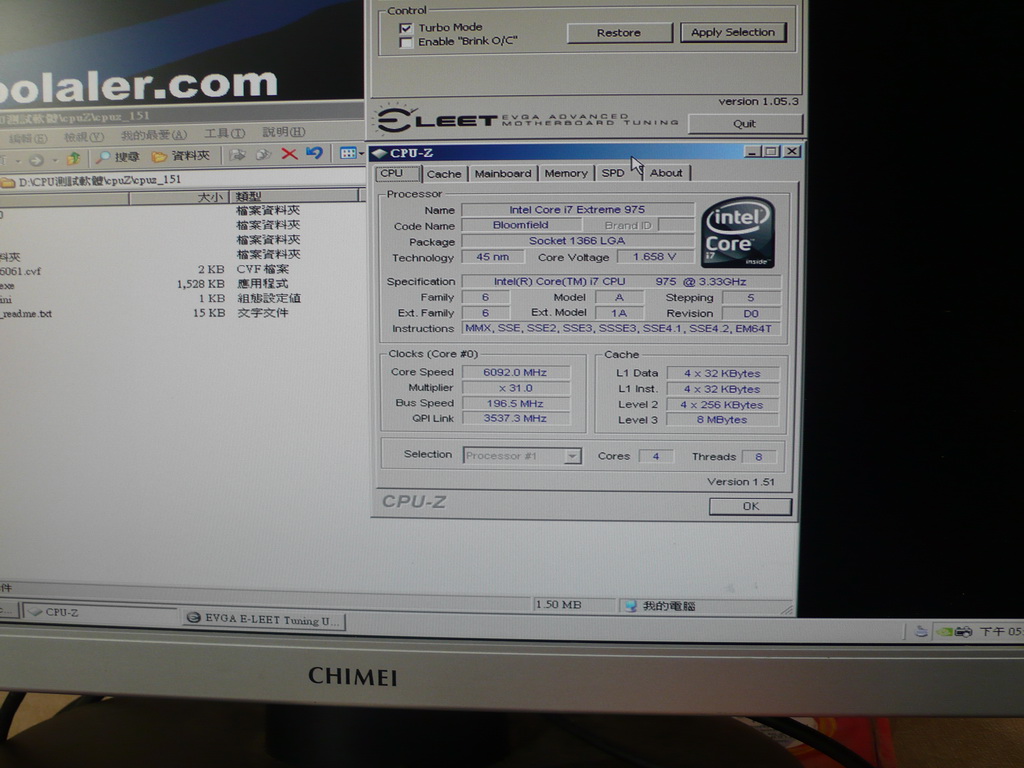The image size is (1024, 768).
Task: Click the Intel Core i7 logo in CPU-Z
Action: click(738, 232)
